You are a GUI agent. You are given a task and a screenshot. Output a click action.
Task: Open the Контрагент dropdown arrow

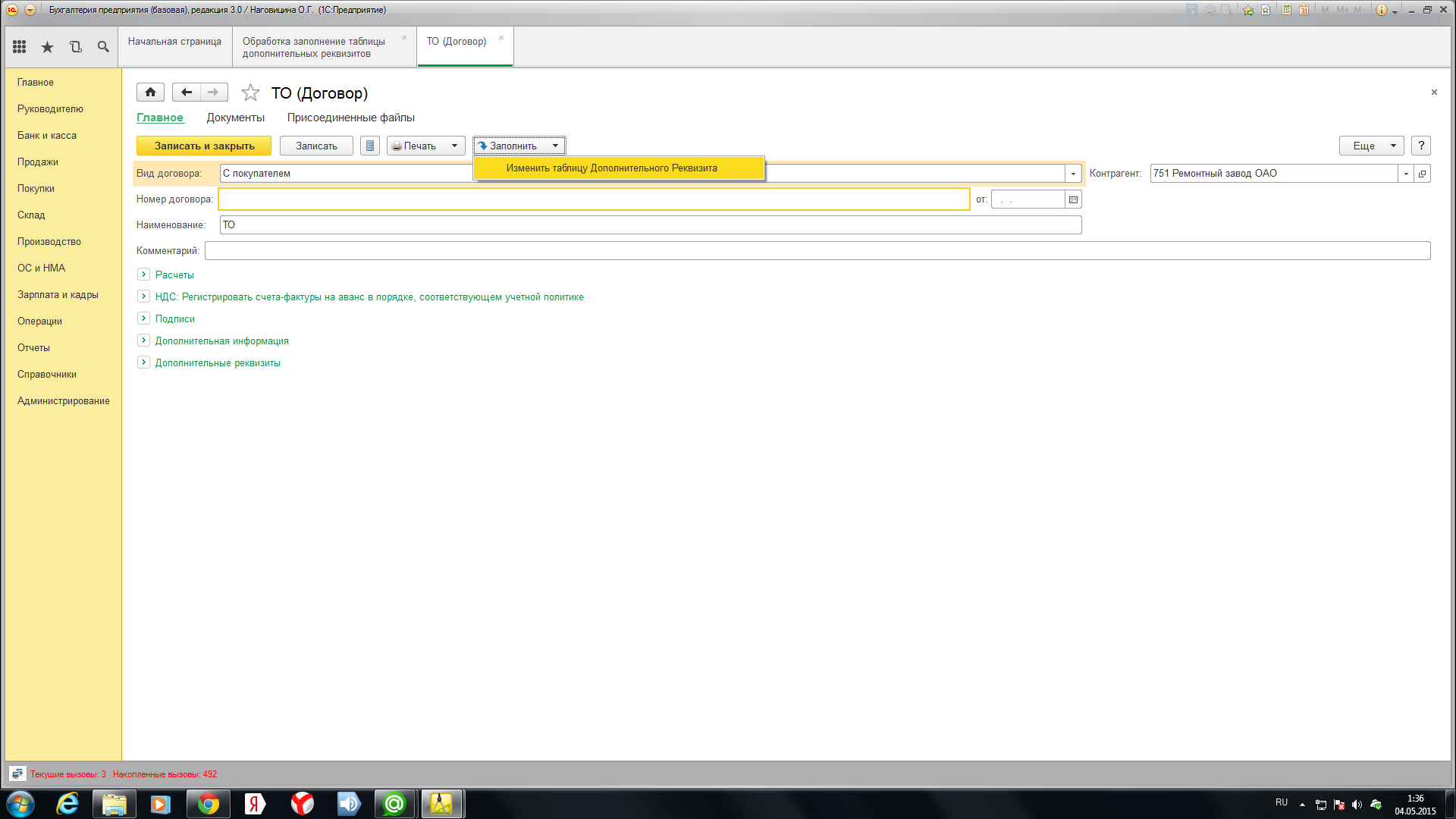coord(1406,174)
